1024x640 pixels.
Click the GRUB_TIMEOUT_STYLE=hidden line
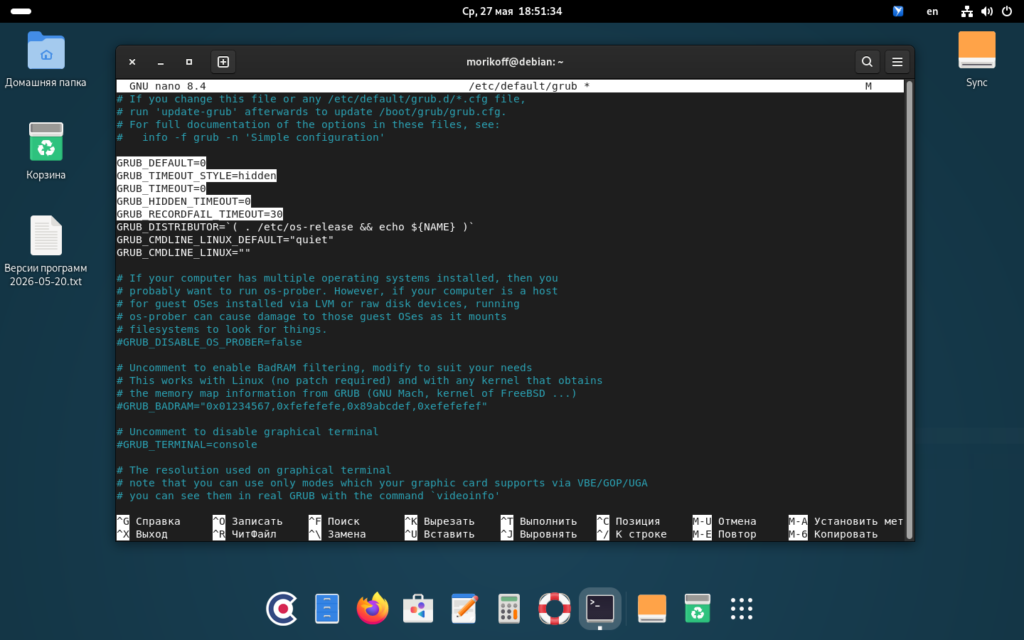pos(197,176)
